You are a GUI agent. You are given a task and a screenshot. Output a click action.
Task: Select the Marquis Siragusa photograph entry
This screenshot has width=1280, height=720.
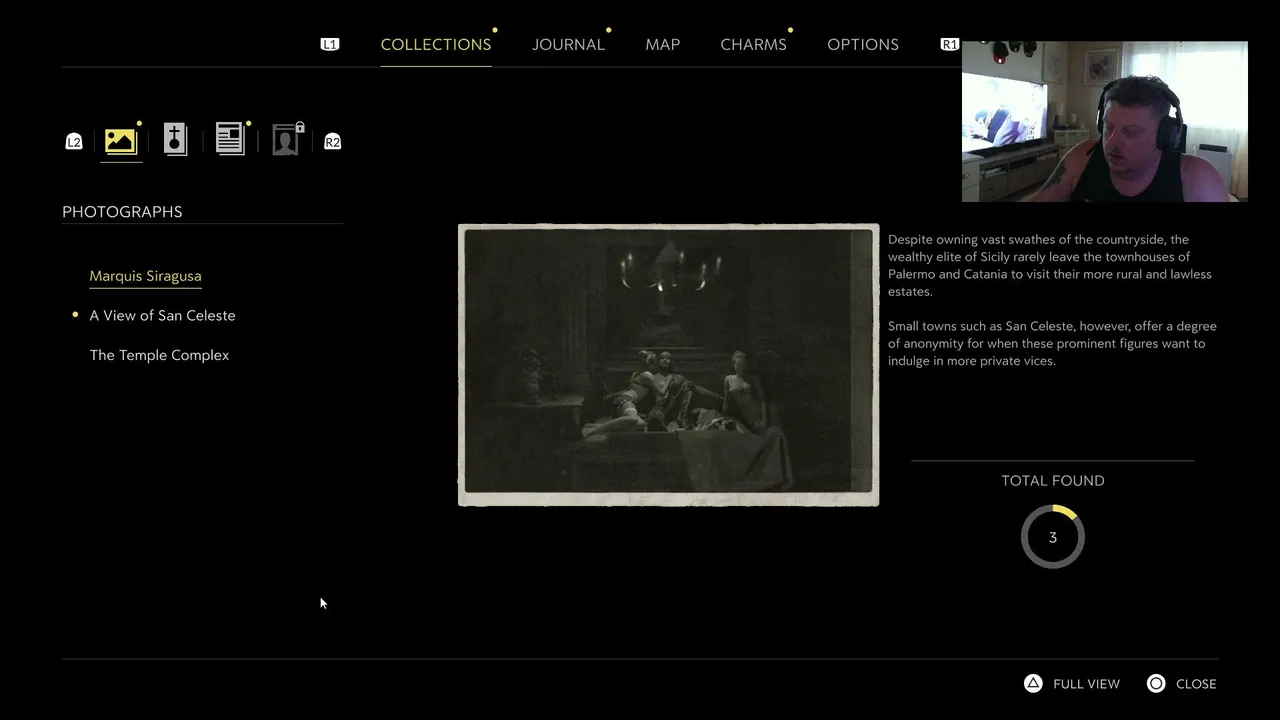145,276
